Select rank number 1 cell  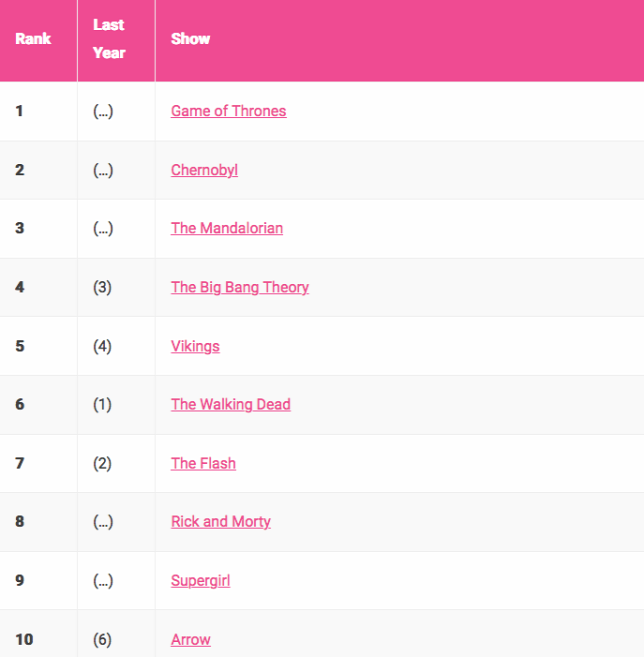coord(39,111)
